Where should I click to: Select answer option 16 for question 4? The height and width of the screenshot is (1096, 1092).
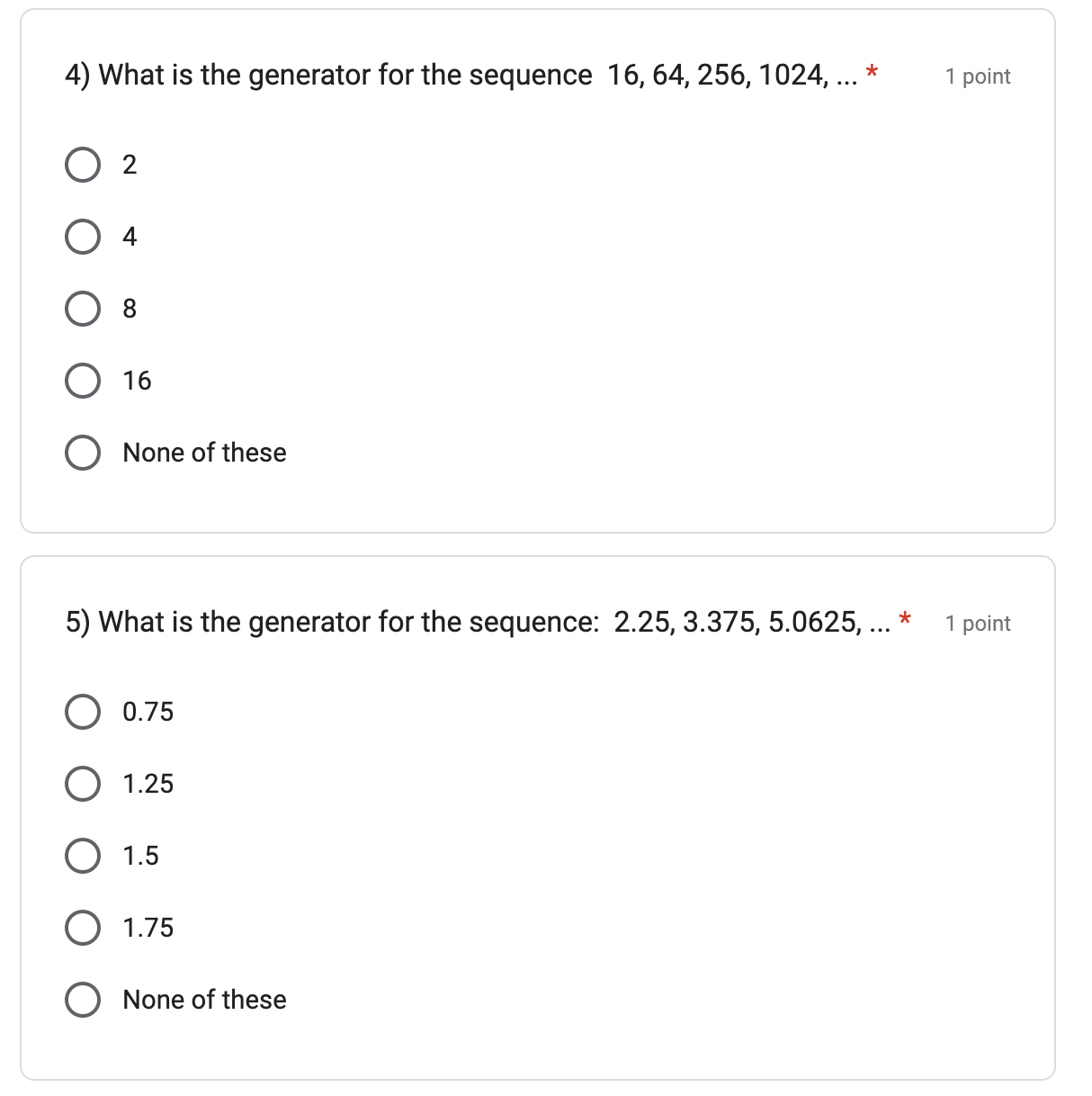(83, 380)
